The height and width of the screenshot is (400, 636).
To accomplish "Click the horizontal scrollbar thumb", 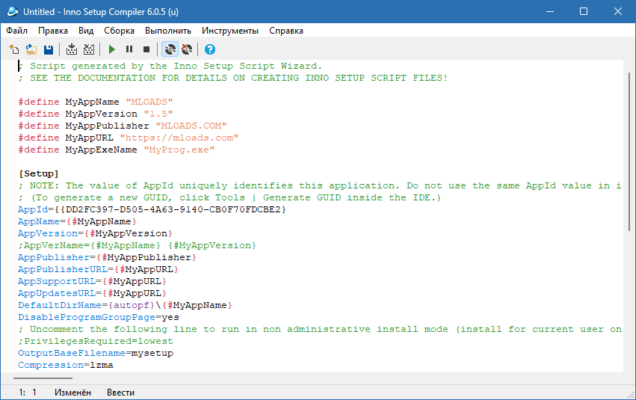I will click(43, 378).
